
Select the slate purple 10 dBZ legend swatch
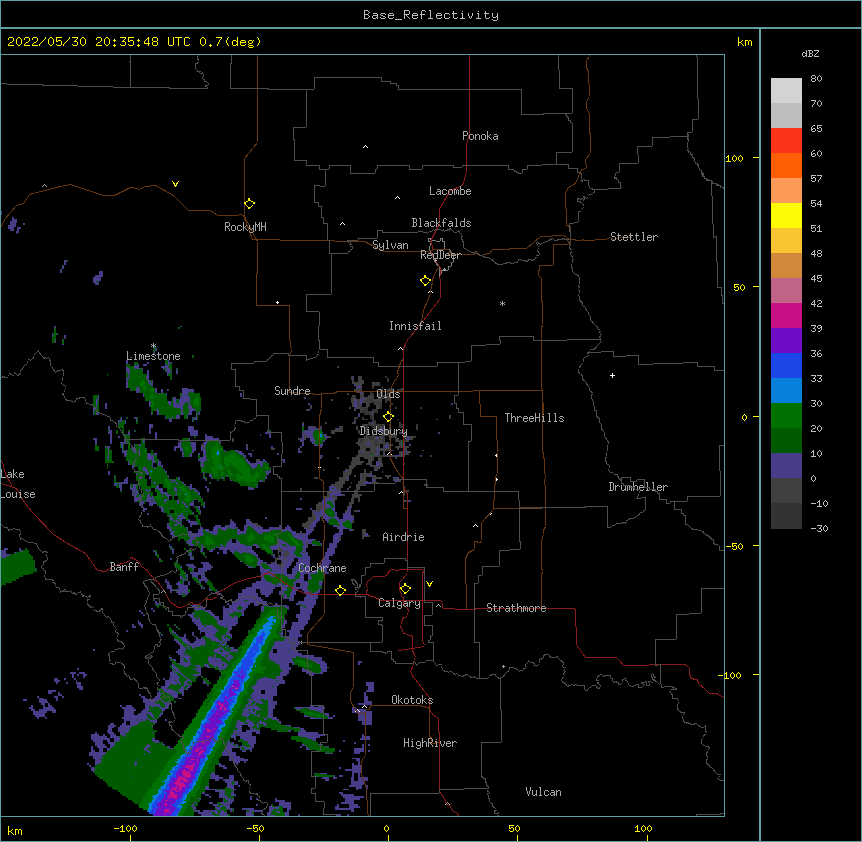pyautogui.click(x=786, y=466)
